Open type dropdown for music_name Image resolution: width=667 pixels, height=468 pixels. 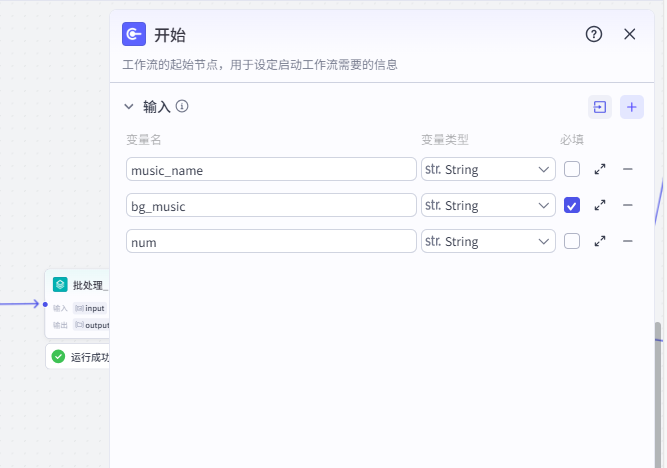[x=488, y=169]
